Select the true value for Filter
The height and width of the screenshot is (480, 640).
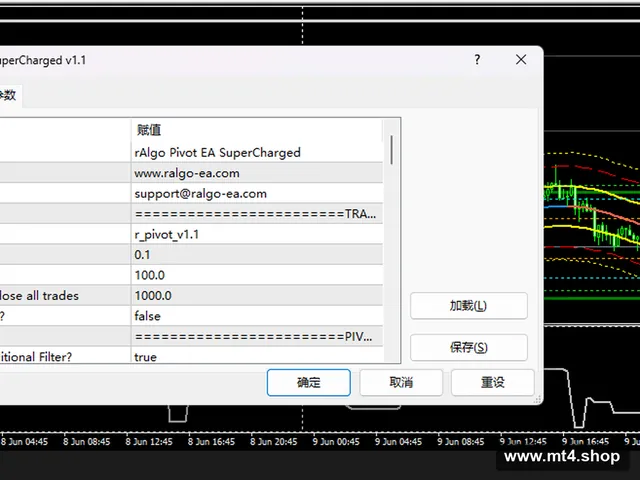click(x=257, y=356)
